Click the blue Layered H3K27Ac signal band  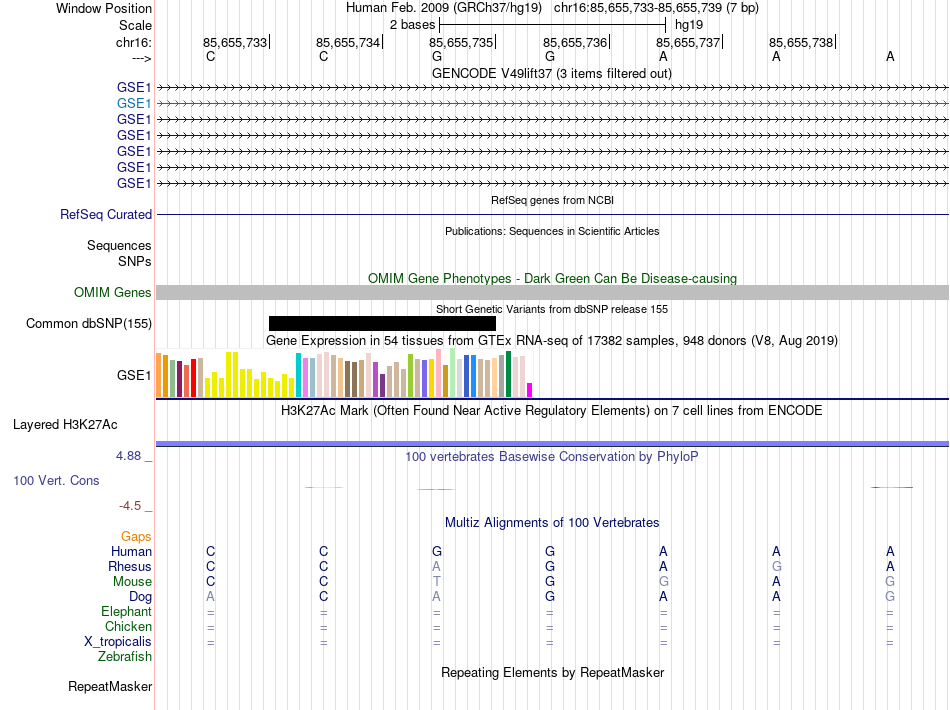click(552, 444)
